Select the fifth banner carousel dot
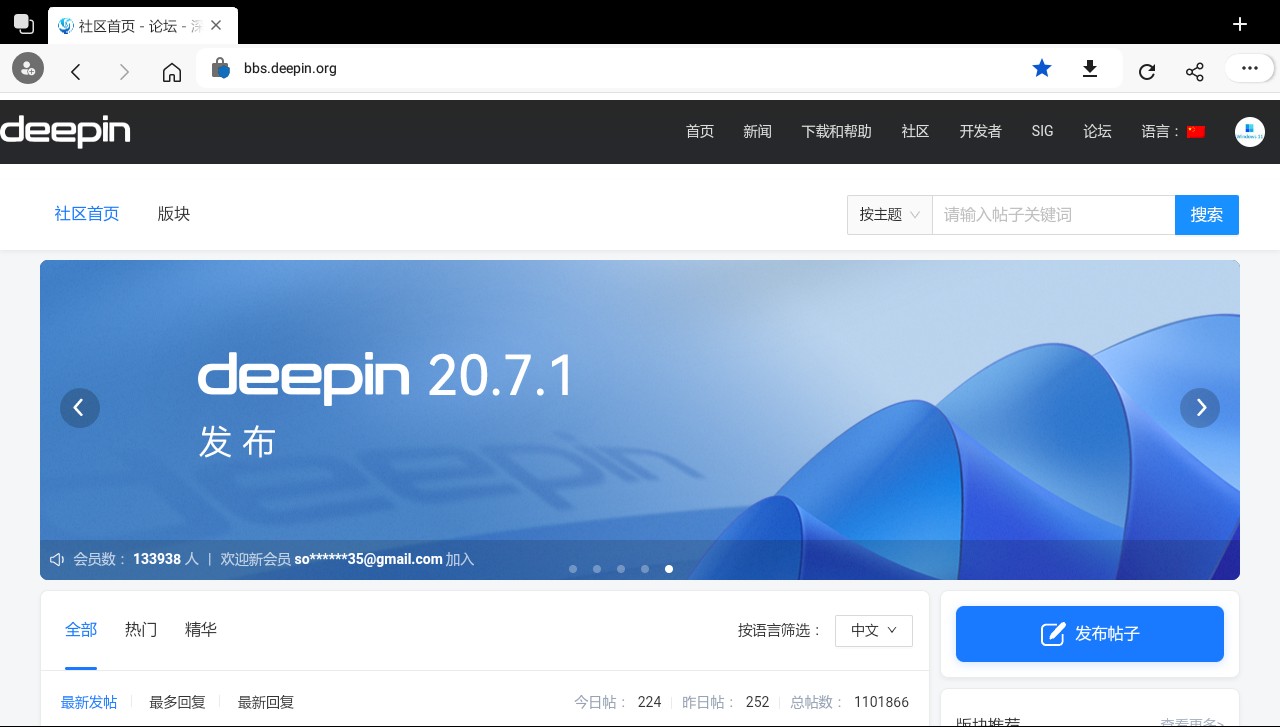This screenshot has width=1280, height=727. [x=669, y=569]
